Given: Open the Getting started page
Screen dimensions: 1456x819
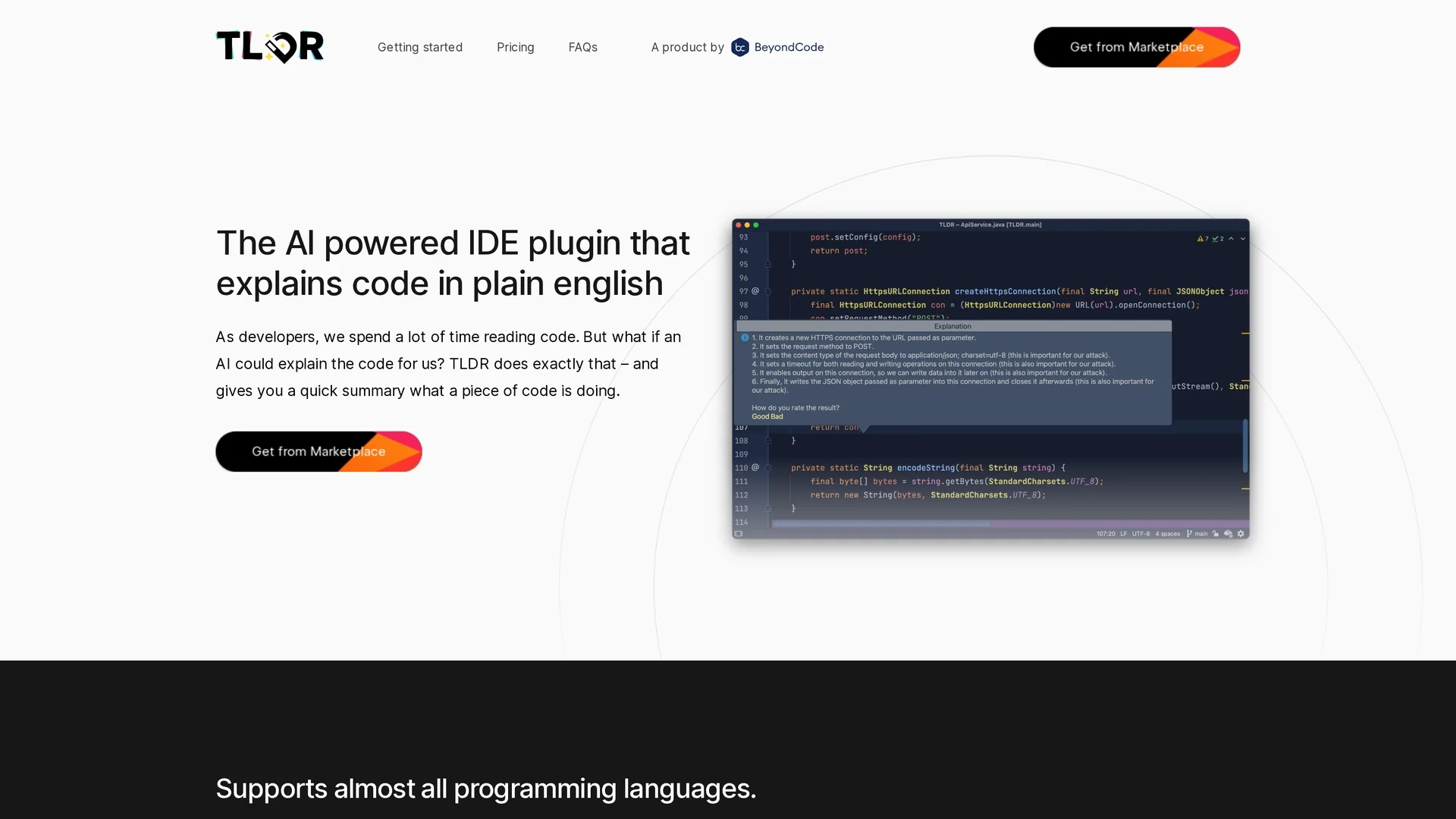Looking at the screenshot, I should (420, 47).
